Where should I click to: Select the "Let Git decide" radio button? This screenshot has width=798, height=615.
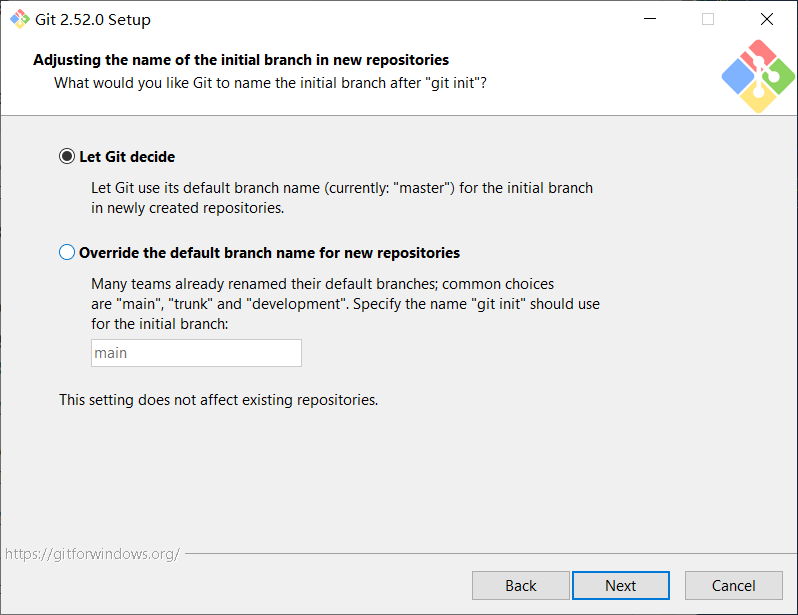coord(67,157)
